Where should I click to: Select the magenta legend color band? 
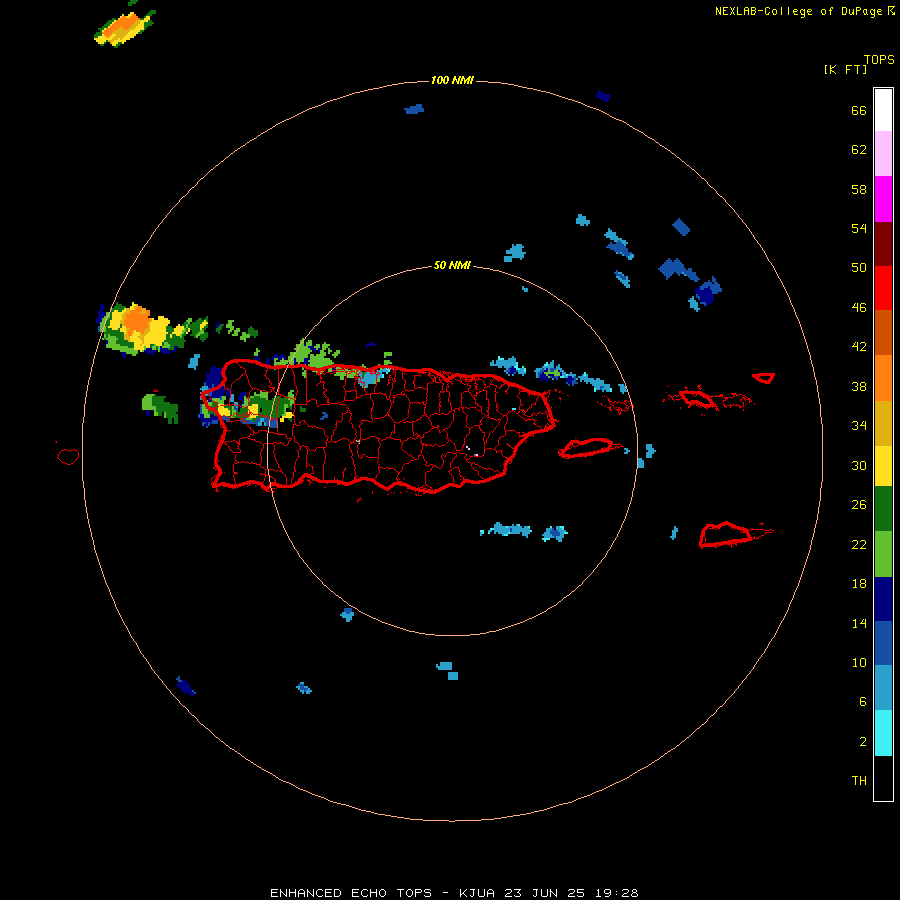[883, 199]
